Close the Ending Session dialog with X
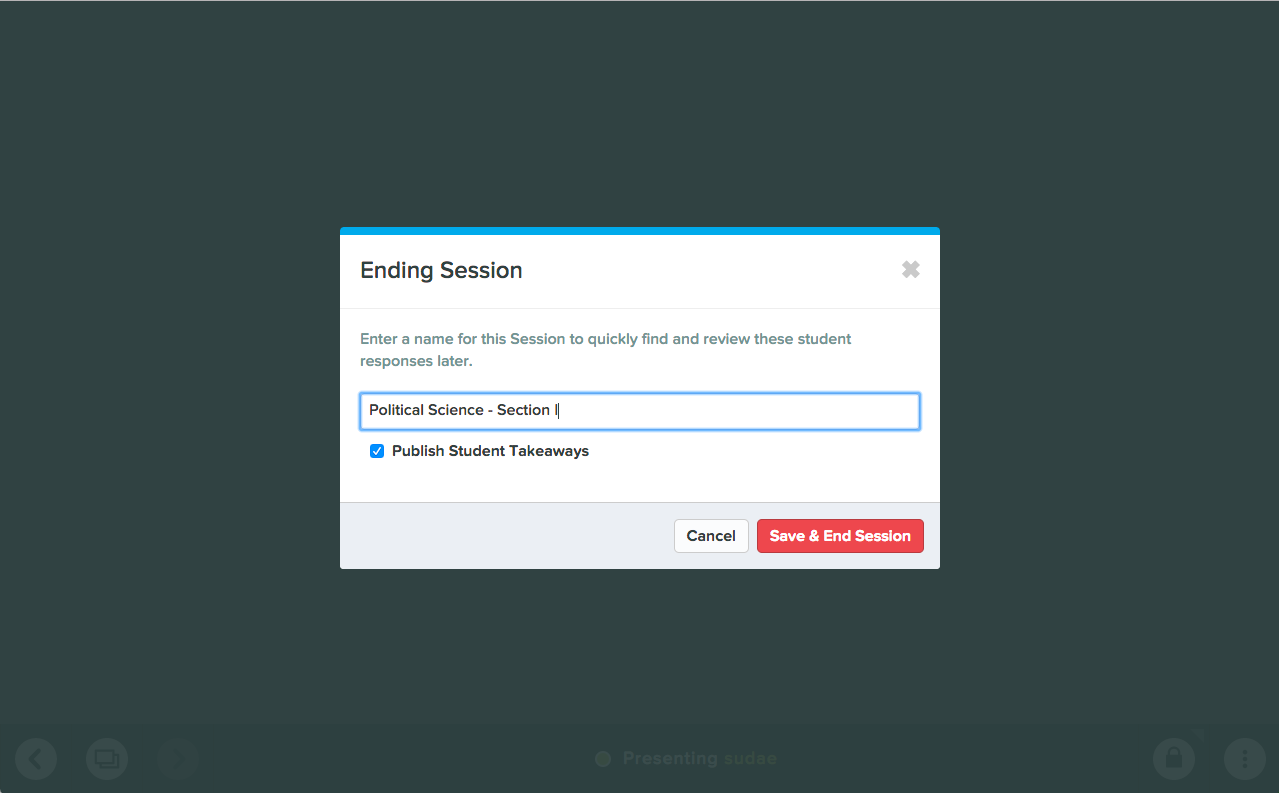The height and width of the screenshot is (793, 1279). coord(910,269)
